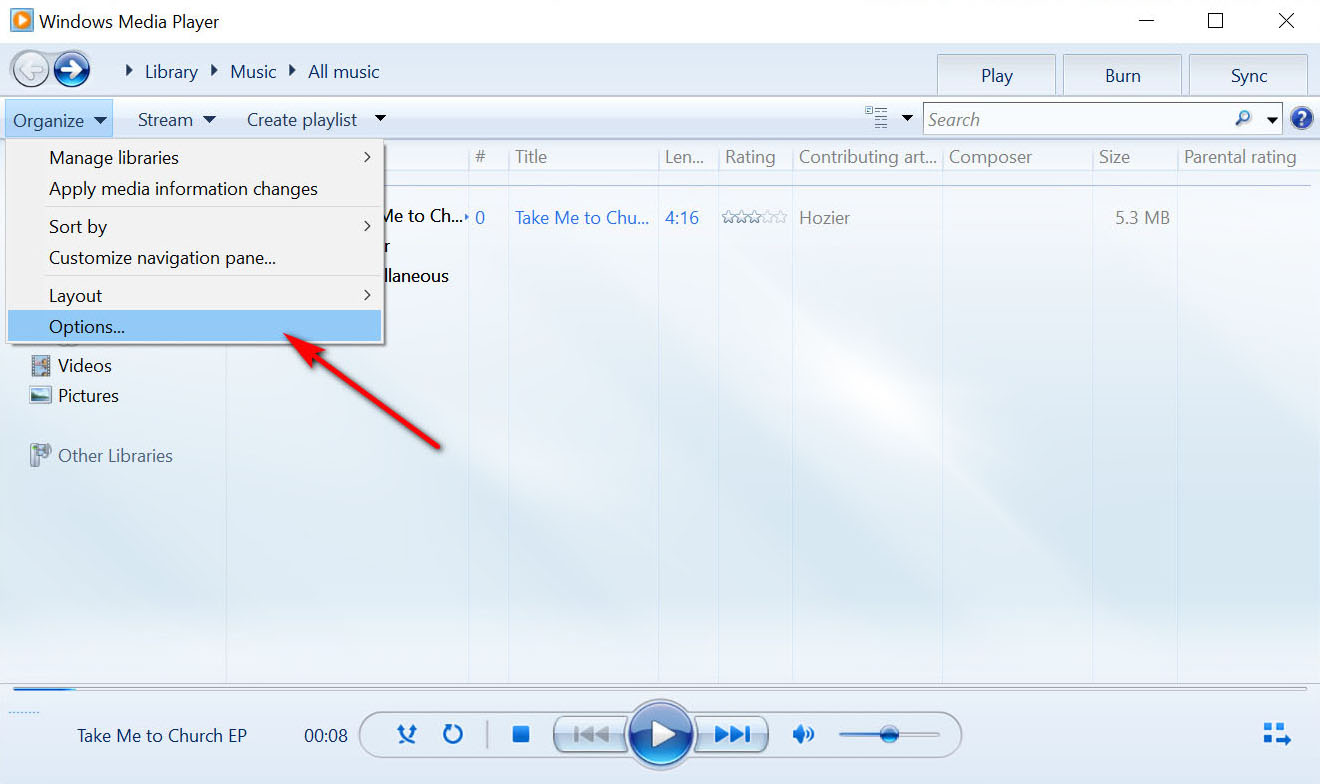Click the Other Libraries icon
The height and width of the screenshot is (784, 1320).
pyautogui.click(x=40, y=455)
